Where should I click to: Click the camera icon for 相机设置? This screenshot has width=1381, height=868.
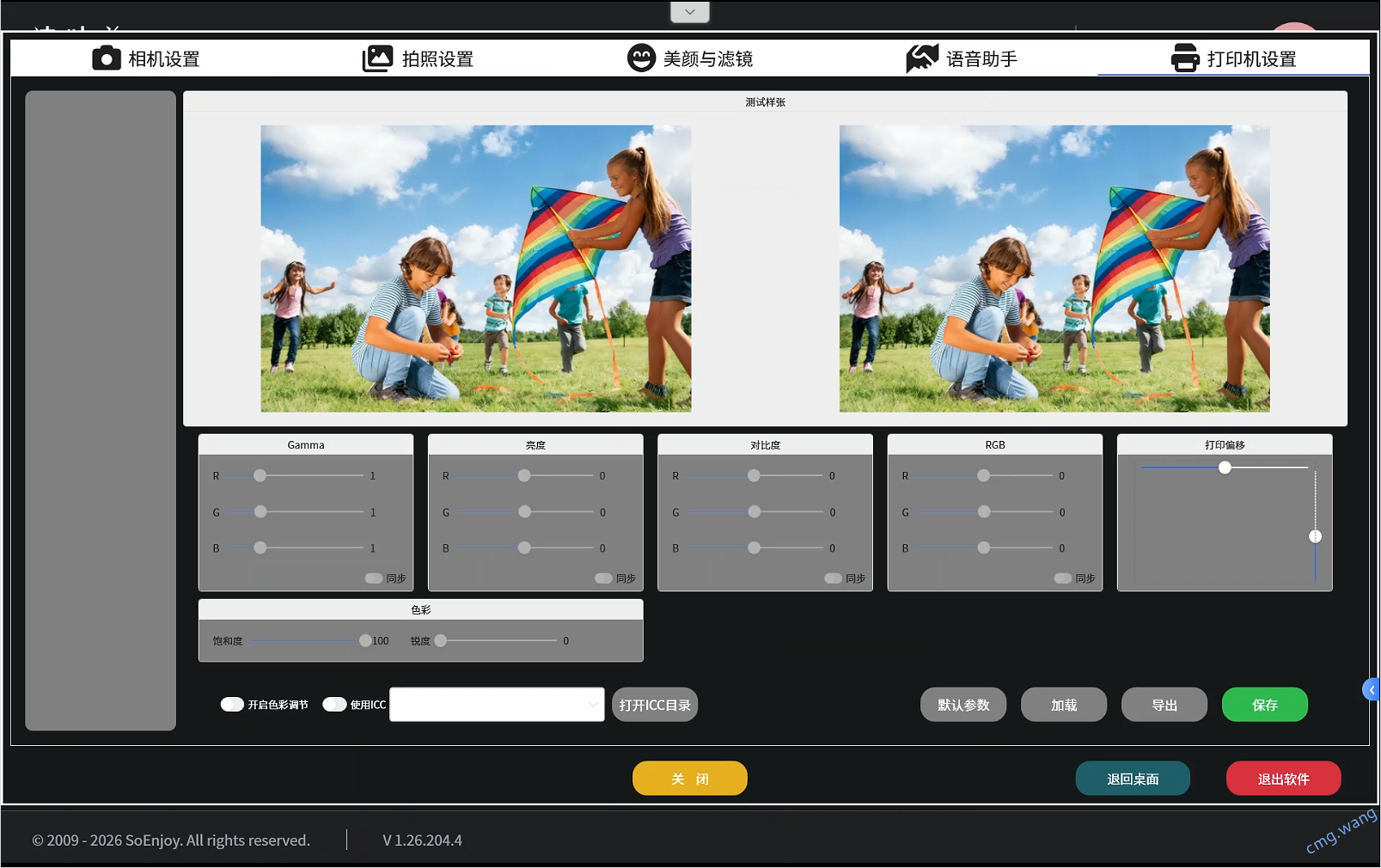(x=107, y=58)
